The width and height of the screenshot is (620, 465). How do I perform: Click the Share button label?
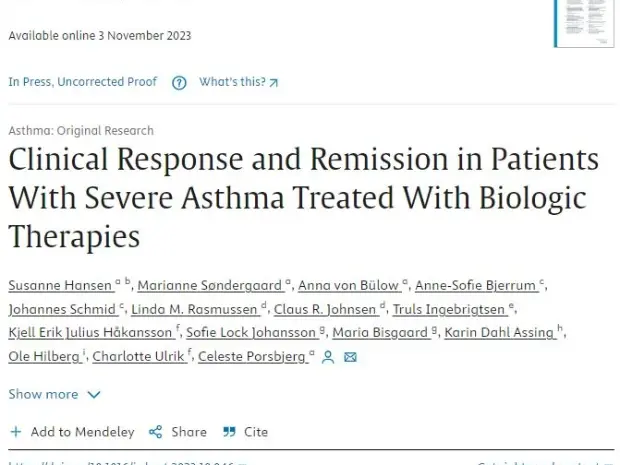[189, 432]
